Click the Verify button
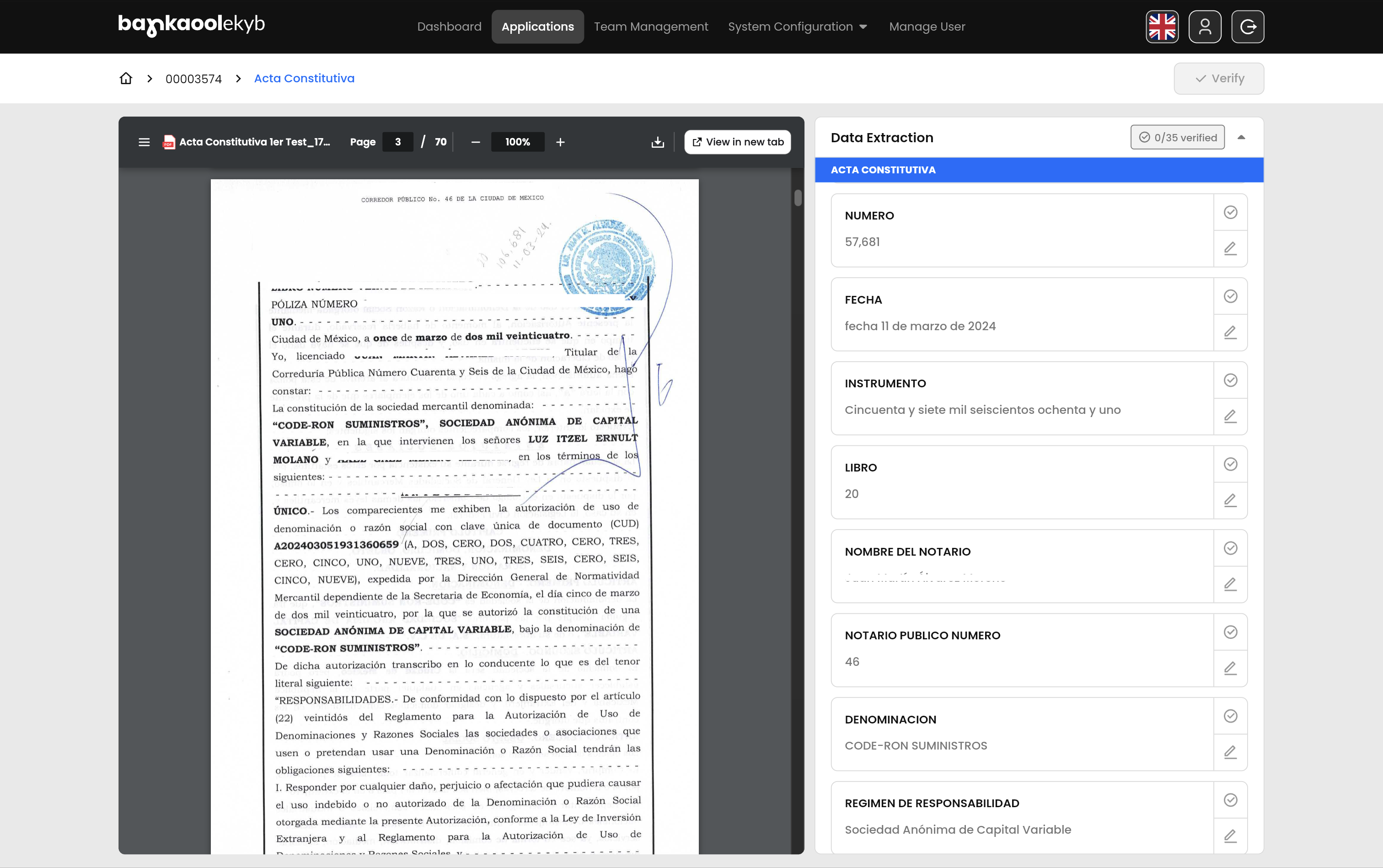1383x868 pixels. coord(1219,79)
